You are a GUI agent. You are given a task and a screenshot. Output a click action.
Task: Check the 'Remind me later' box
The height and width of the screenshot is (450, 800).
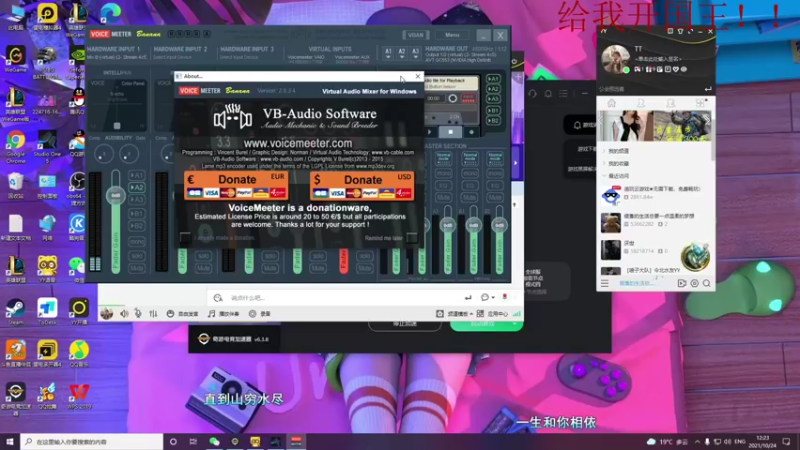point(412,238)
